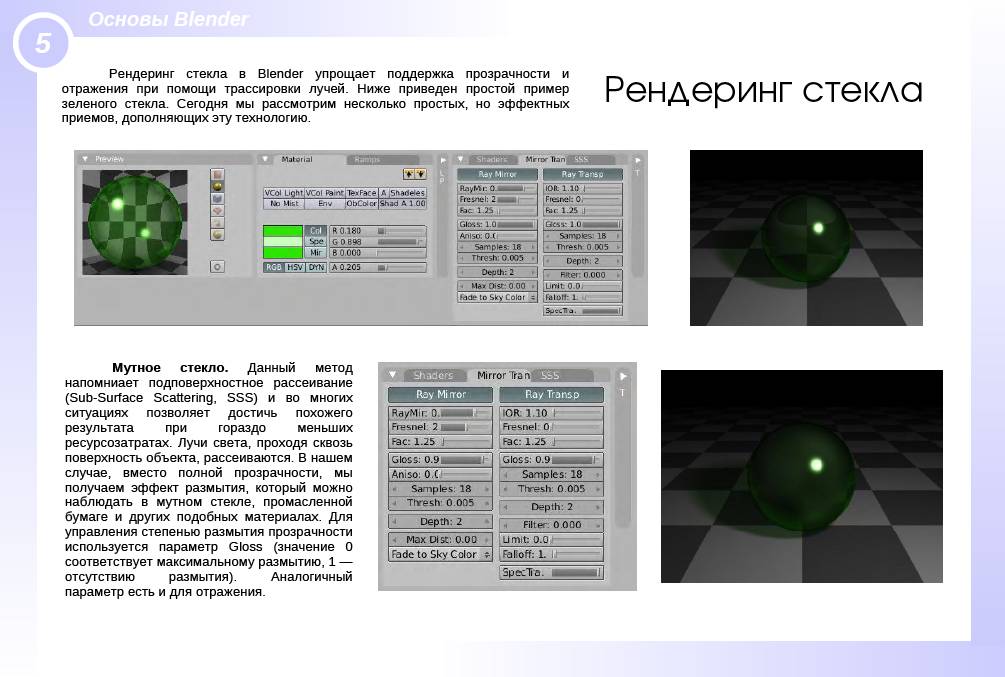The image size is (1005, 677).
Task: Click the A 0.205 alpha field
Action: [x=378, y=267]
